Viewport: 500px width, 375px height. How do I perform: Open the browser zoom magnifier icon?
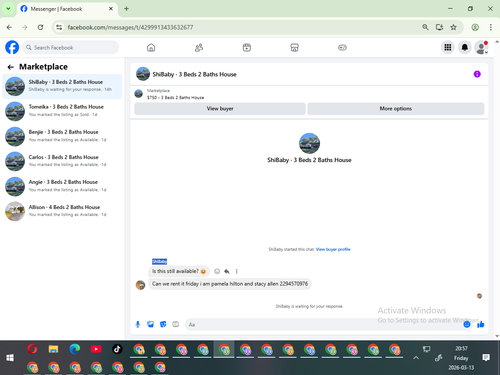[425, 27]
